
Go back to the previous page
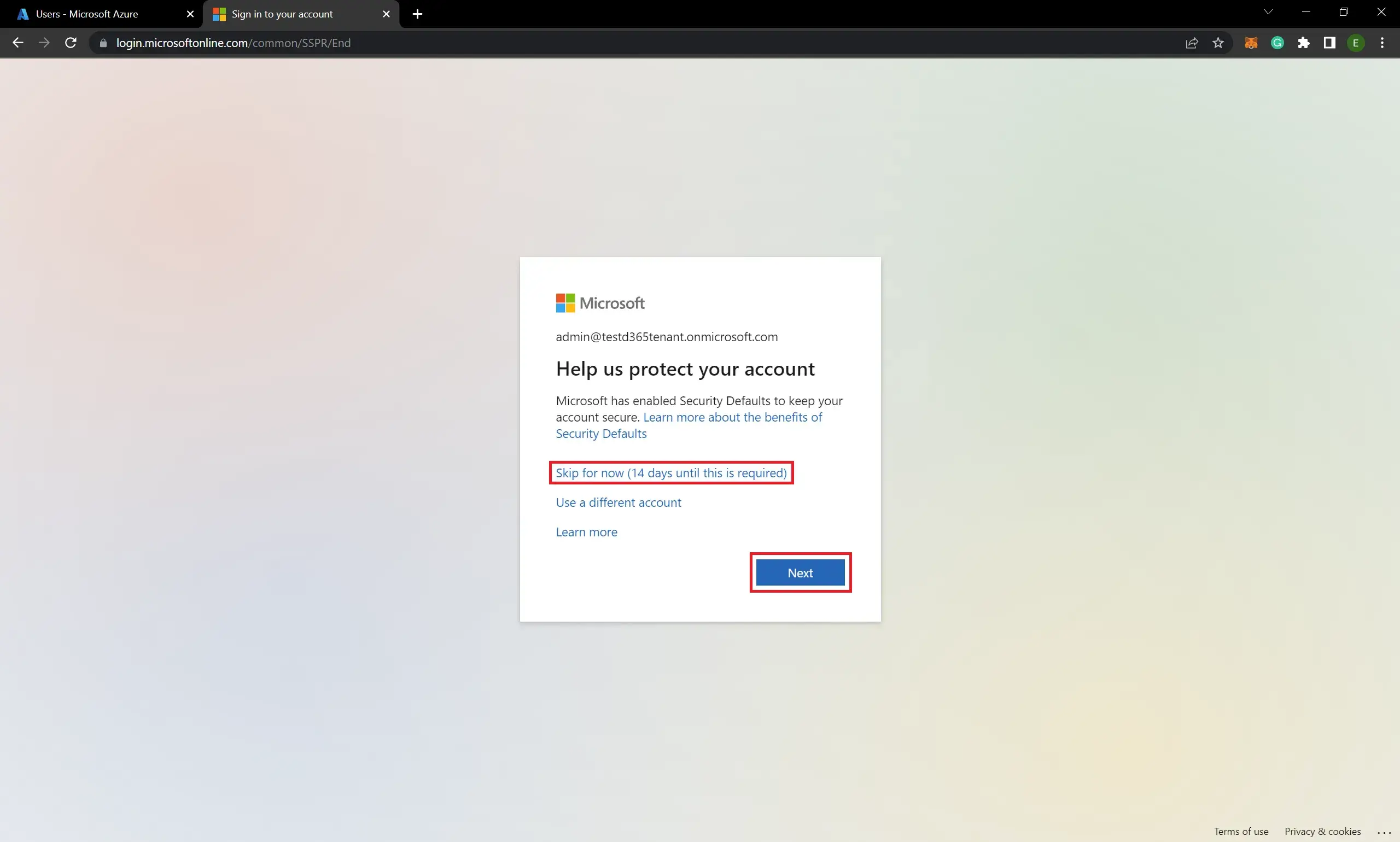17,43
